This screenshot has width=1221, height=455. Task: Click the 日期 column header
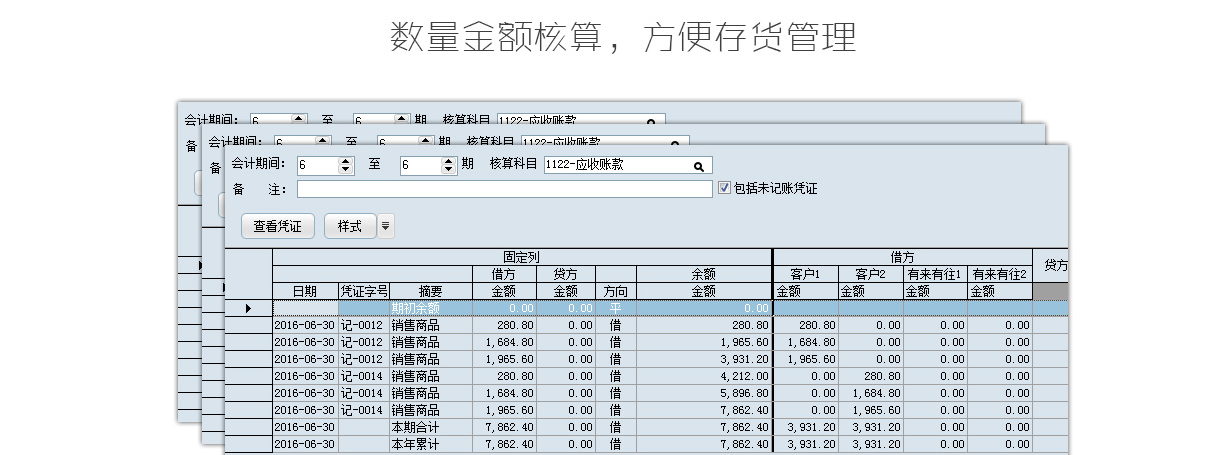point(305,291)
